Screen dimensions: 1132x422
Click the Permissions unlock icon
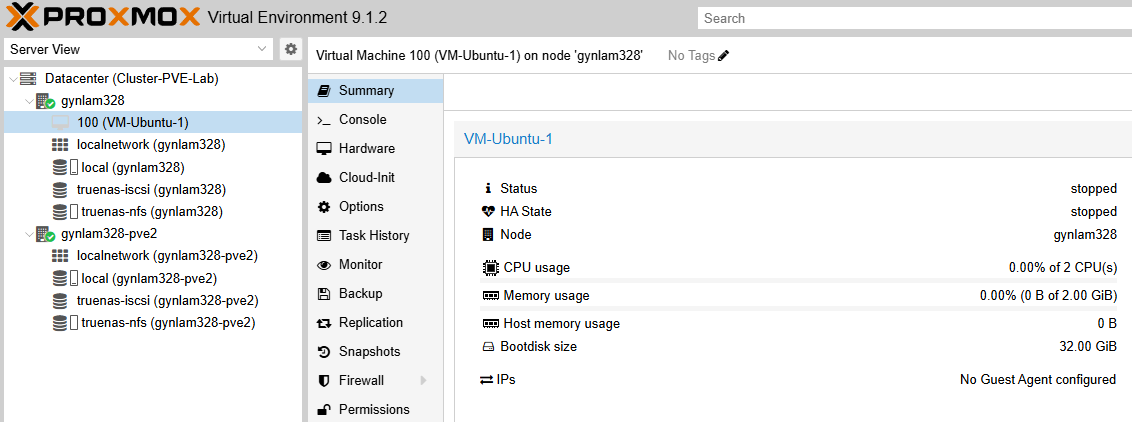(x=324, y=410)
